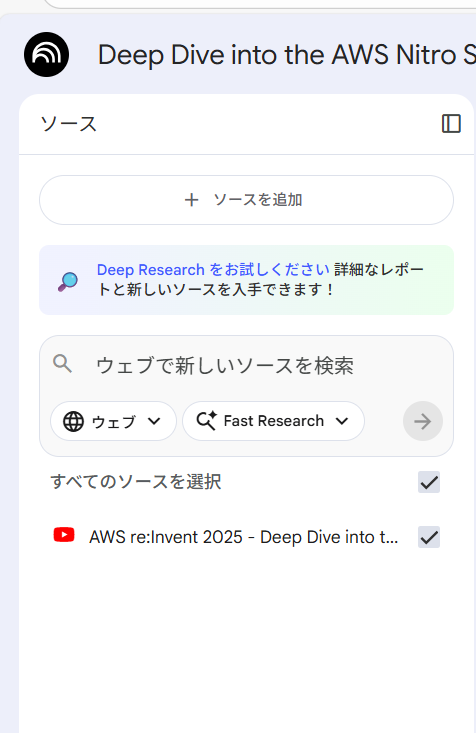
Task: Collapse the sources panel with sidebar icon
Action: pyautogui.click(x=451, y=124)
